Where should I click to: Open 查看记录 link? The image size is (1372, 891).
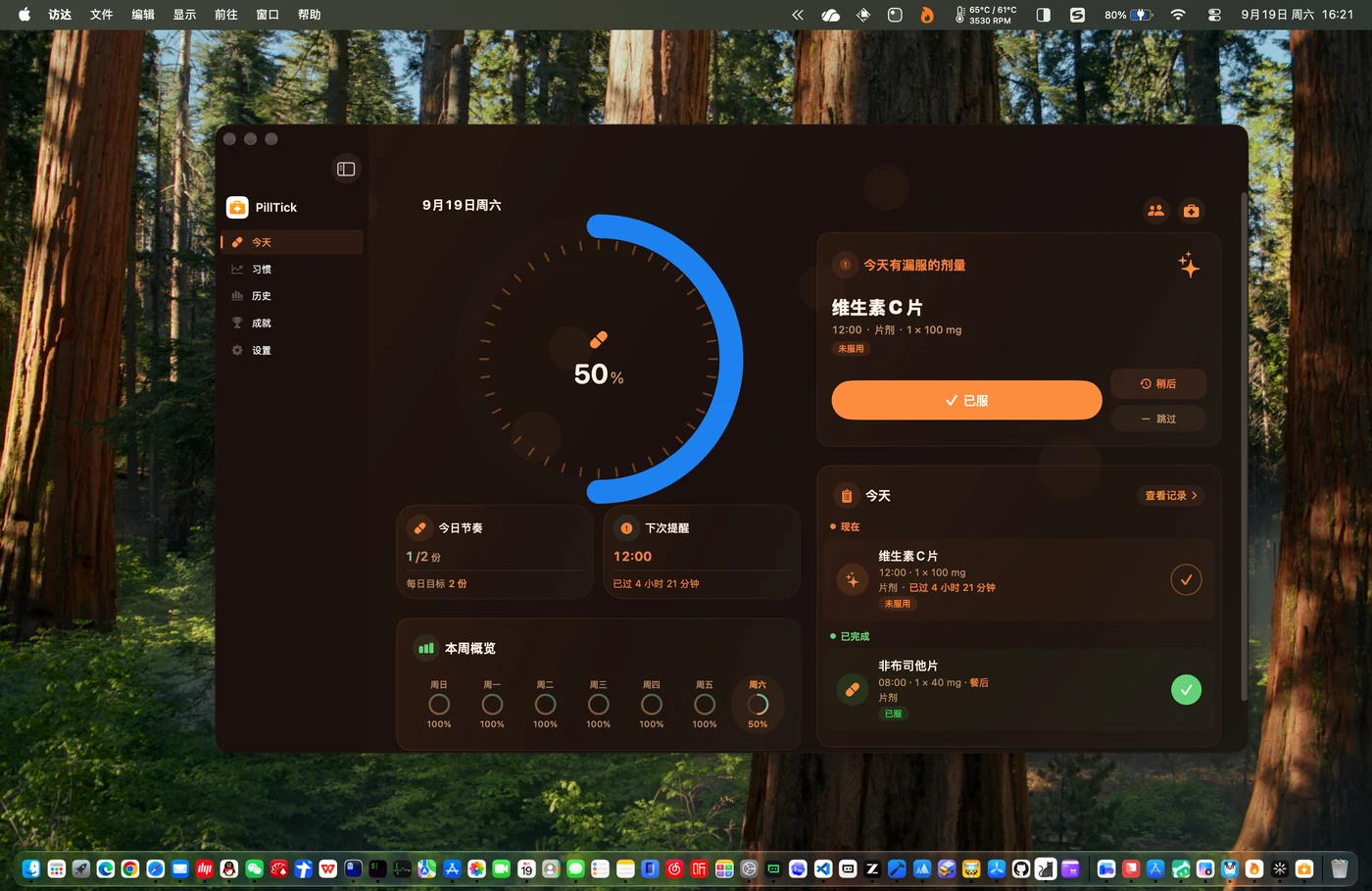pos(1171,496)
